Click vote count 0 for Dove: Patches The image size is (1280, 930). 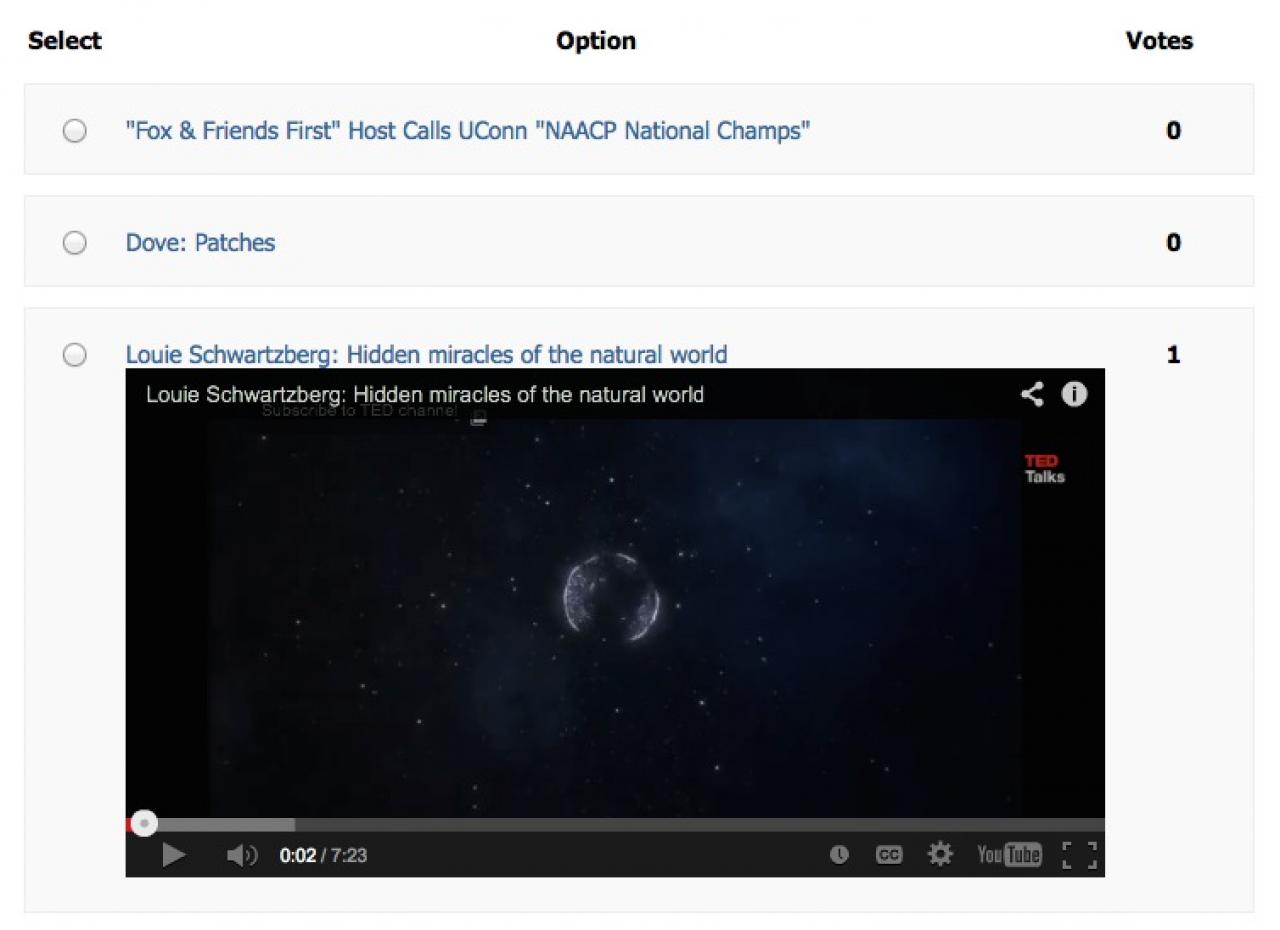tap(1173, 243)
